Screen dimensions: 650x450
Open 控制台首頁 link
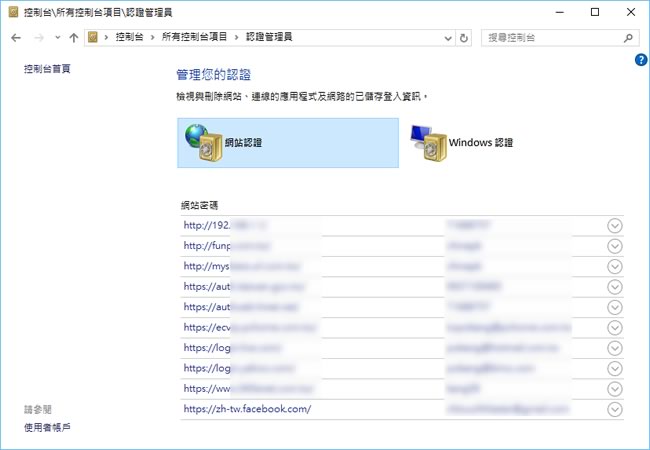click(47, 69)
